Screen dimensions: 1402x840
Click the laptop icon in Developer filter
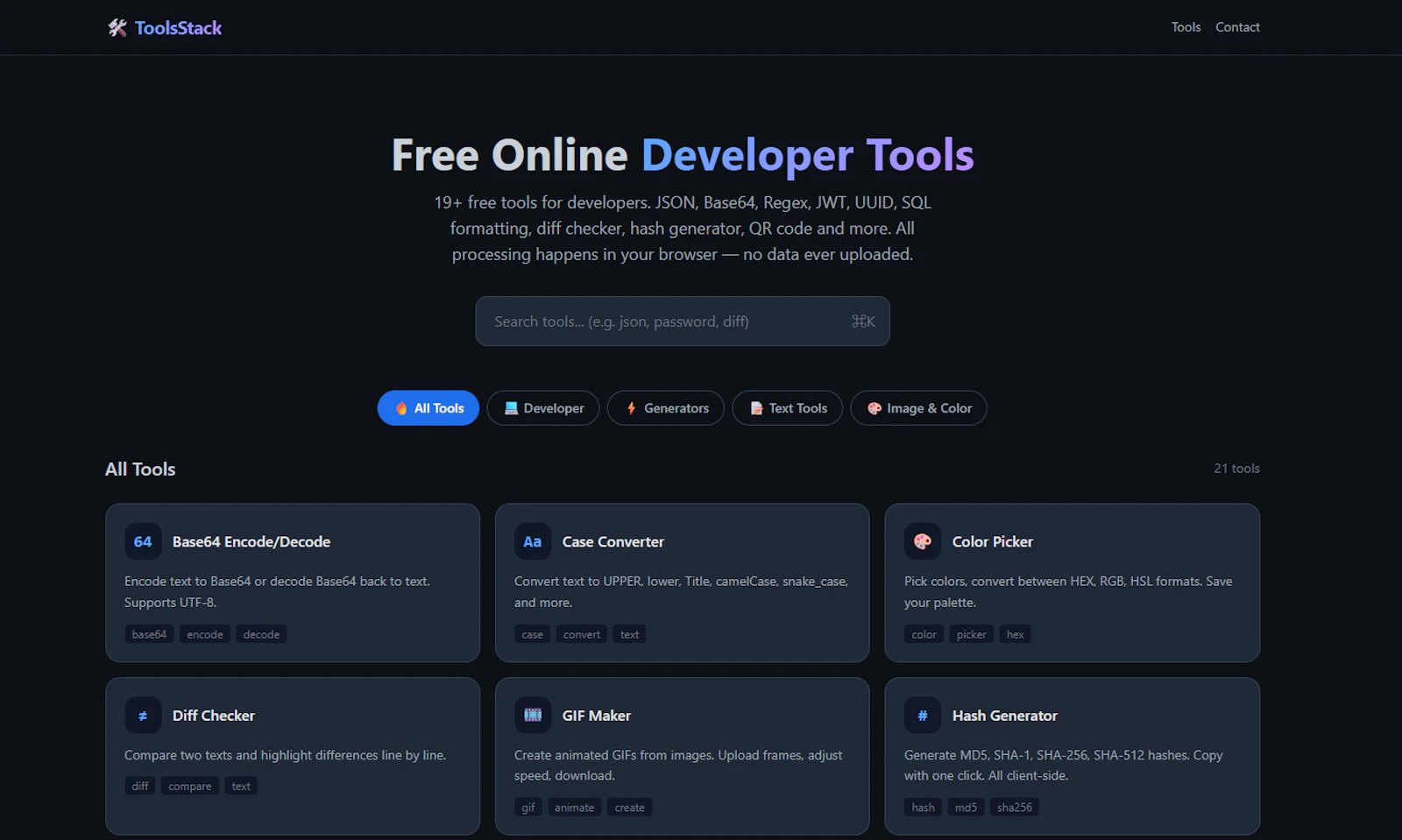click(511, 408)
